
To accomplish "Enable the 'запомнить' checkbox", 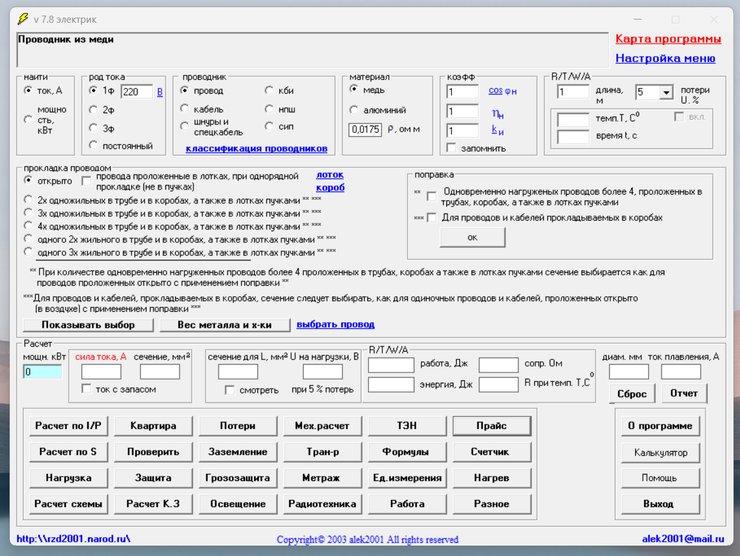I will pyautogui.click(x=451, y=148).
